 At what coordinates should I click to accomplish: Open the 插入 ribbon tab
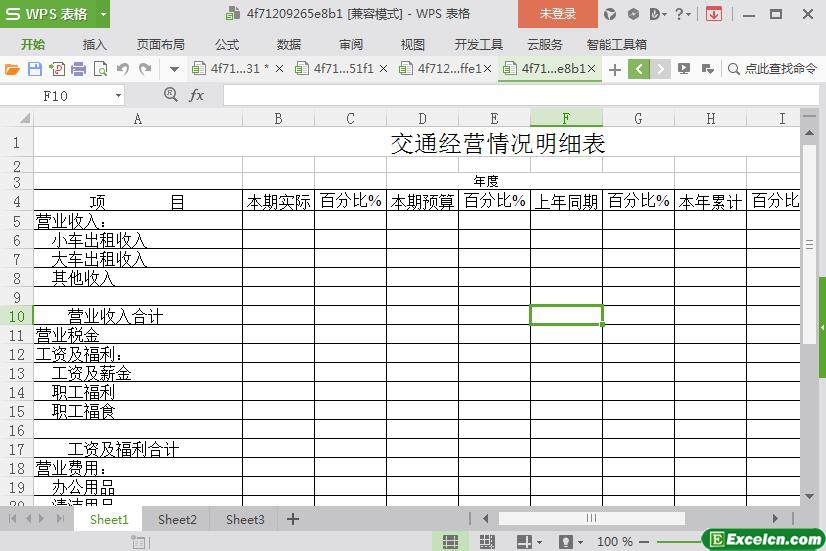click(x=95, y=45)
